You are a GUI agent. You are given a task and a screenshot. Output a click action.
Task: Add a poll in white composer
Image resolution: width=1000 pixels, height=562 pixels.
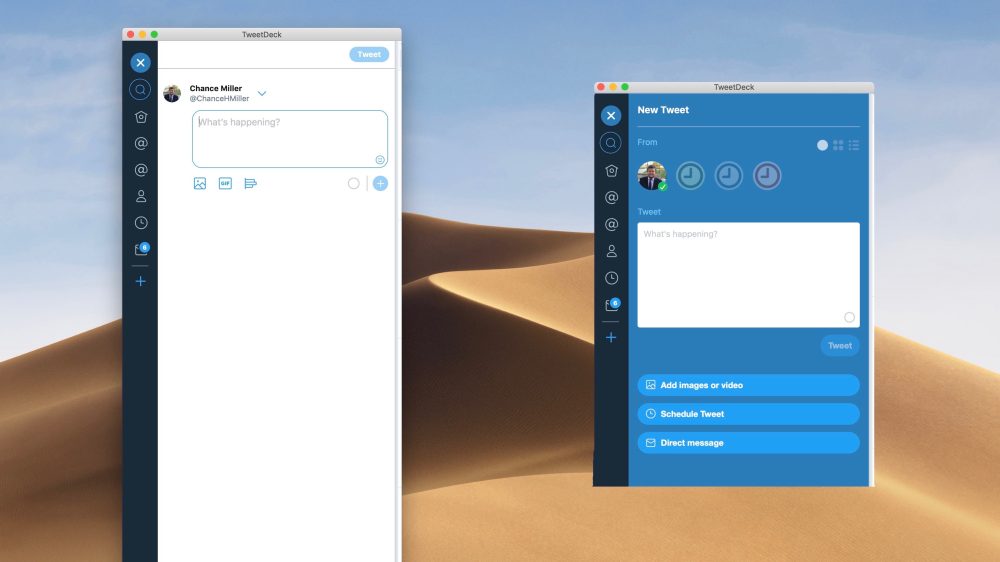(x=251, y=184)
